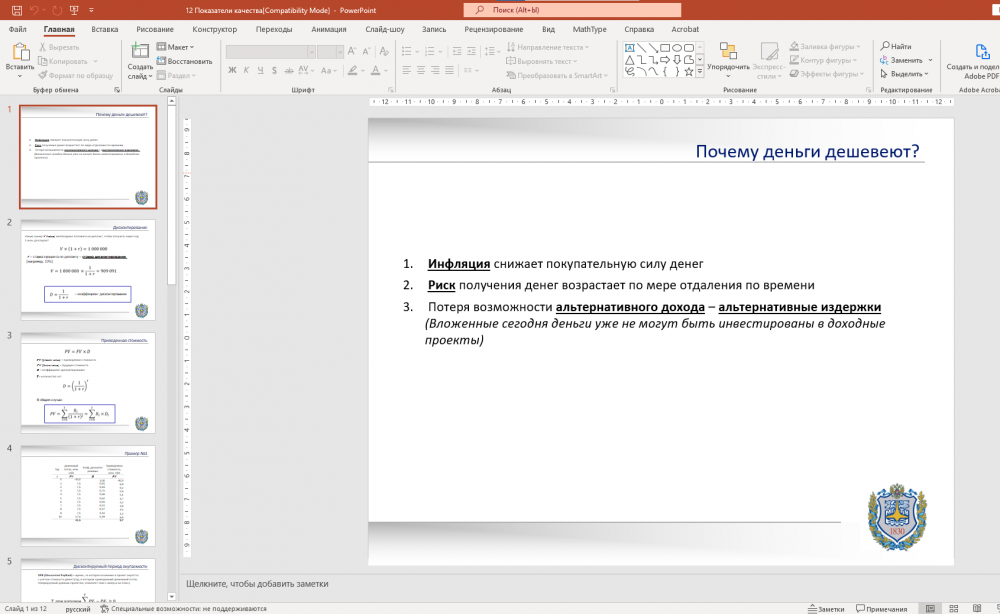Image resolution: width=1000 pixels, height=614 pixels.
Task: Click the Вставить paste icon
Action: pos(19,53)
